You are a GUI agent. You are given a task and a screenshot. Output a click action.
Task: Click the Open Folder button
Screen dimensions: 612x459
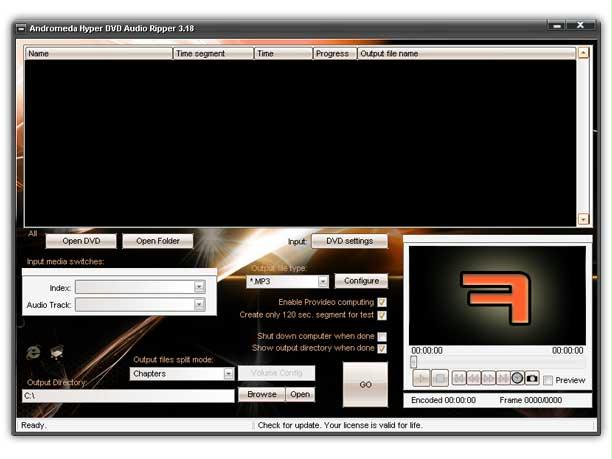(158, 241)
